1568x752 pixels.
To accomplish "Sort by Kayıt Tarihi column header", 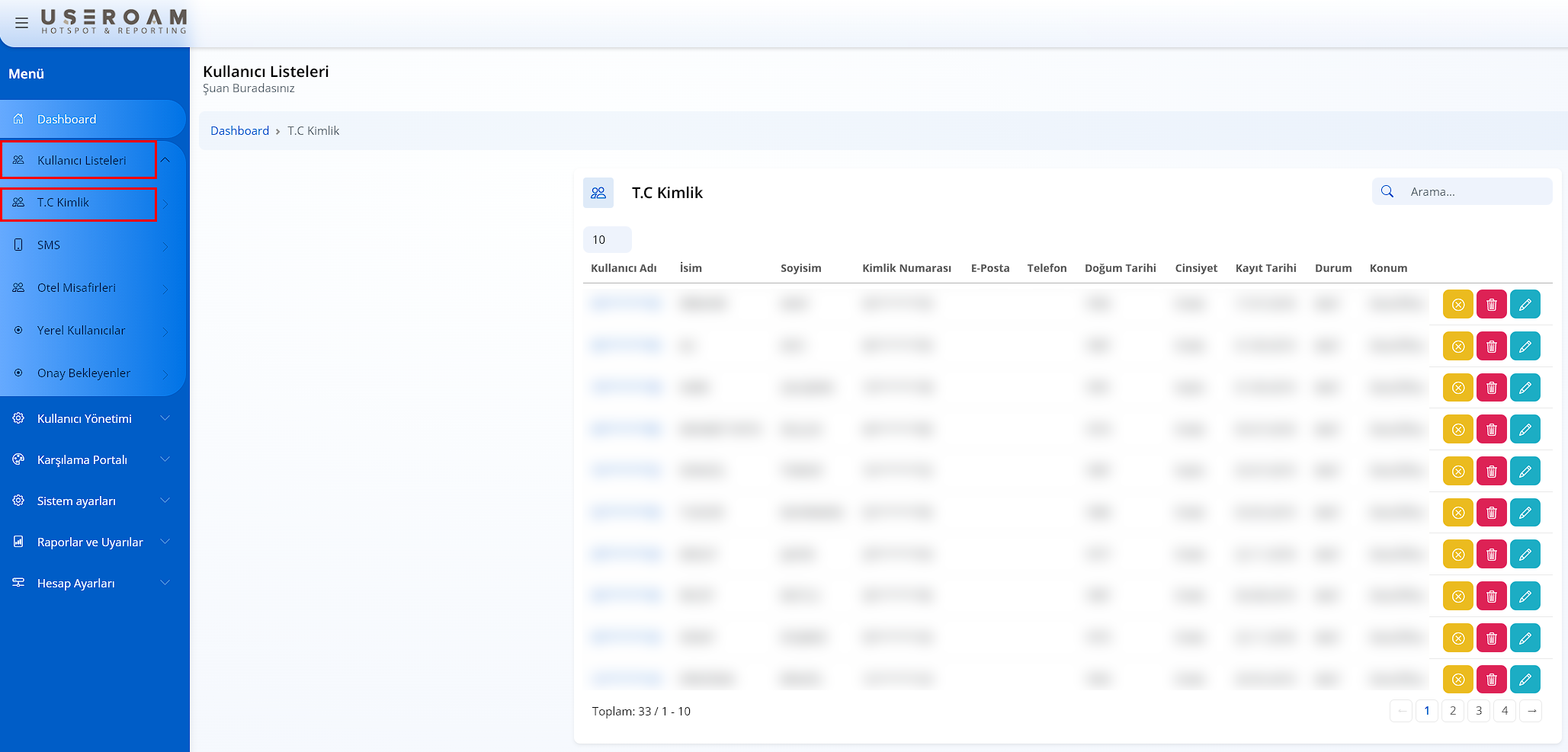I will pos(1265,268).
